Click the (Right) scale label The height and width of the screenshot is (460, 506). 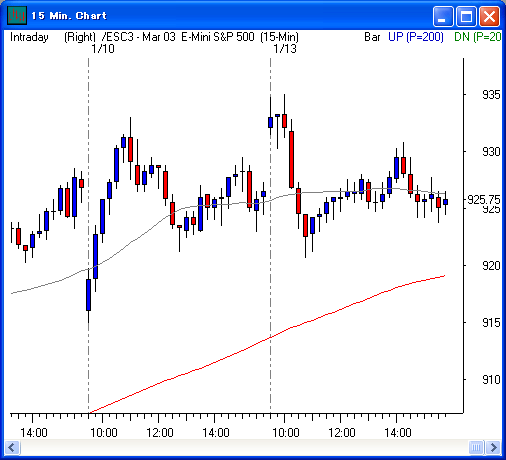click(x=80, y=37)
